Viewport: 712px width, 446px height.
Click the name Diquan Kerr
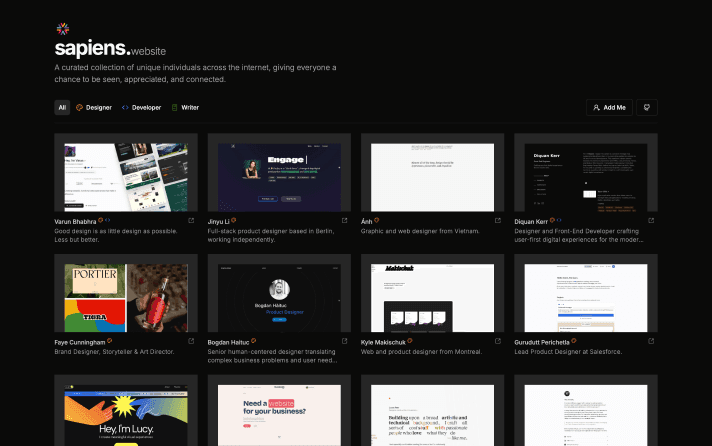click(x=531, y=222)
